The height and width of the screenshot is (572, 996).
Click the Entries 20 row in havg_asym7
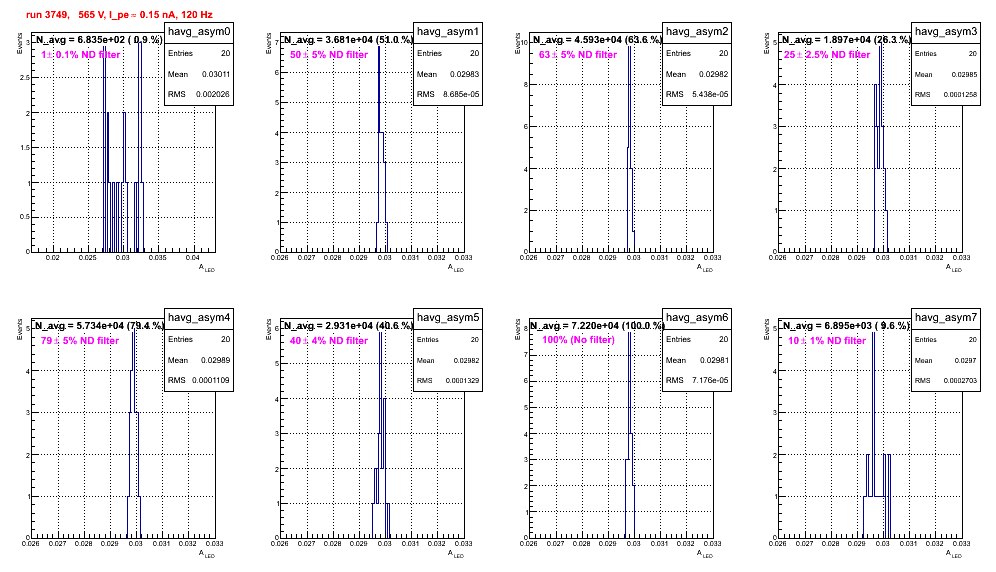946,340
